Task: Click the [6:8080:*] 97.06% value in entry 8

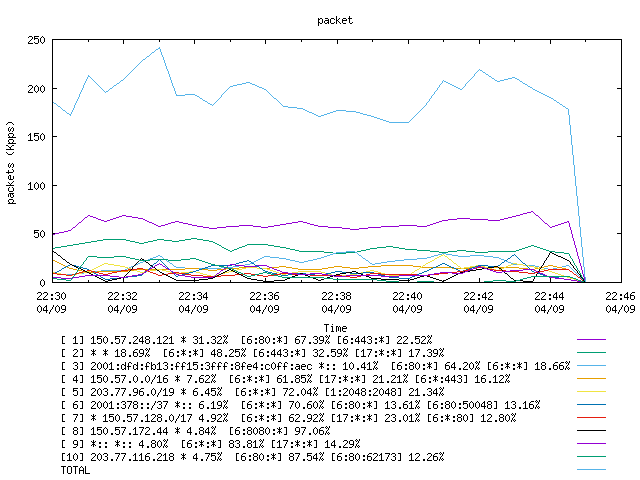Action: pos(280,431)
